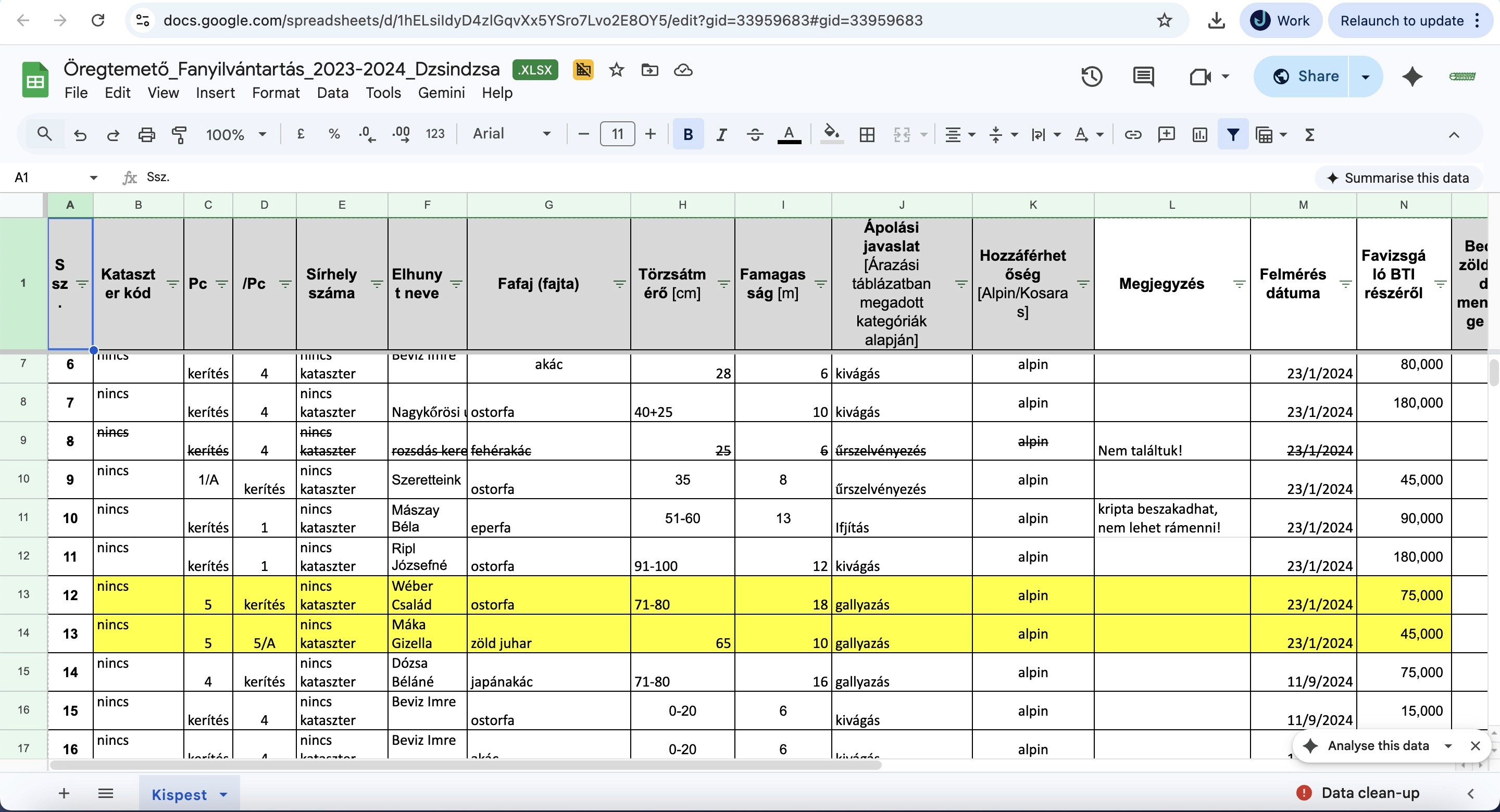Viewport: 1500px width, 812px height.
Task: Click the borders grid icon
Action: [x=867, y=135]
